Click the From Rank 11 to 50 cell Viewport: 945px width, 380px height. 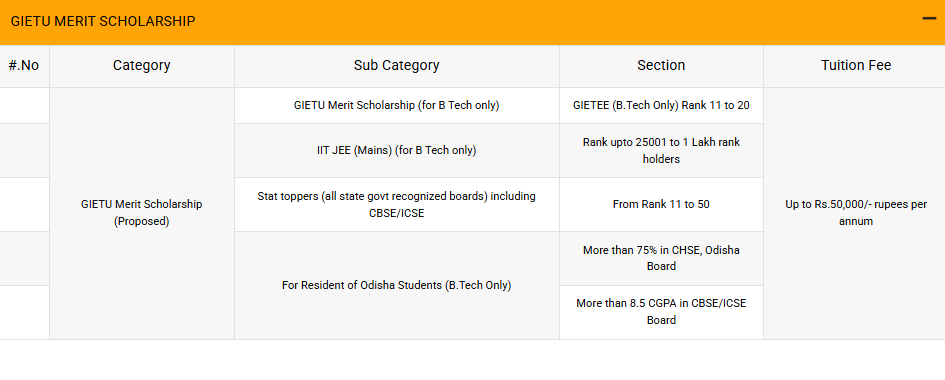(x=661, y=205)
